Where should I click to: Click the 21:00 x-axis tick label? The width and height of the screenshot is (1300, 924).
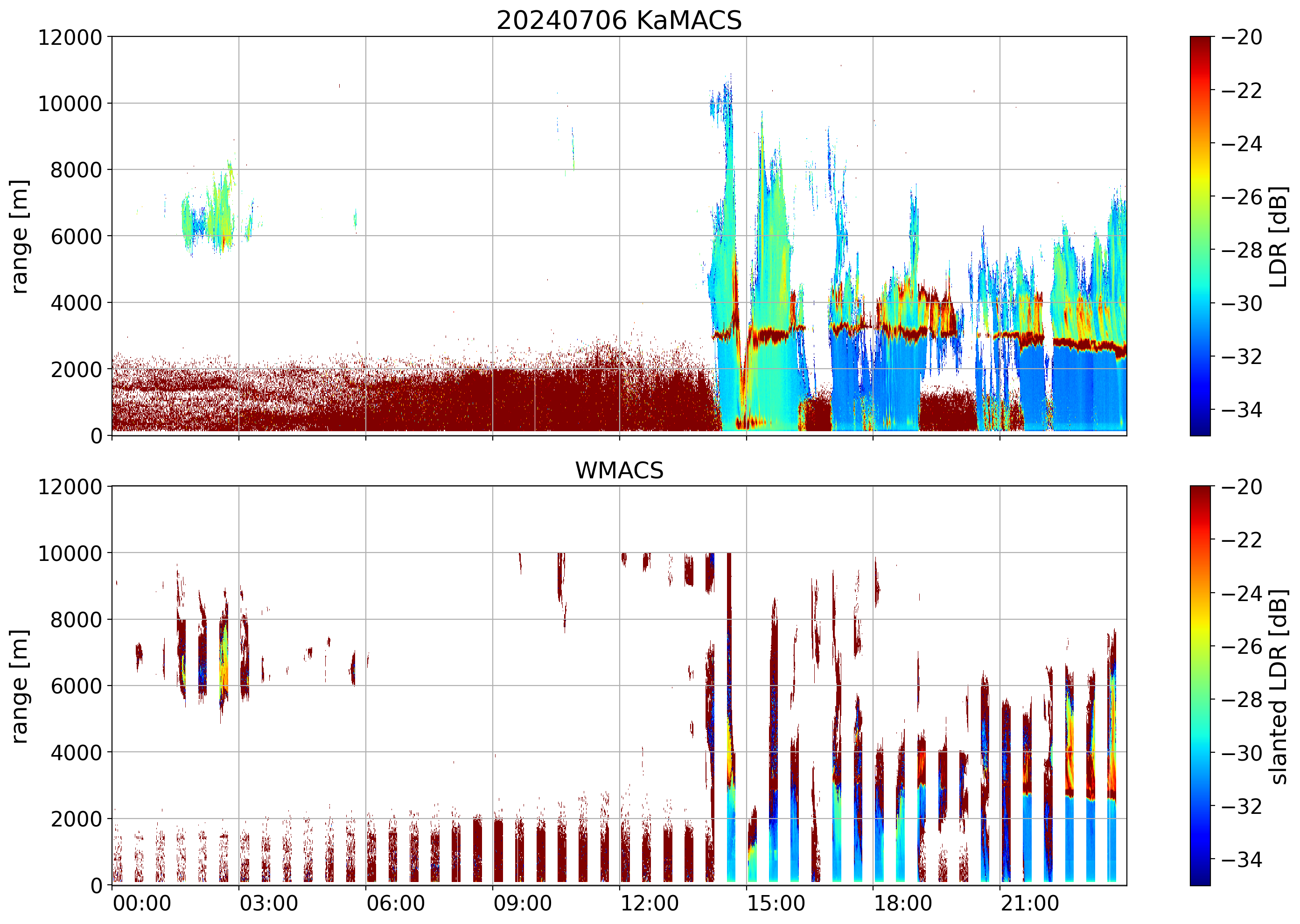1030,903
